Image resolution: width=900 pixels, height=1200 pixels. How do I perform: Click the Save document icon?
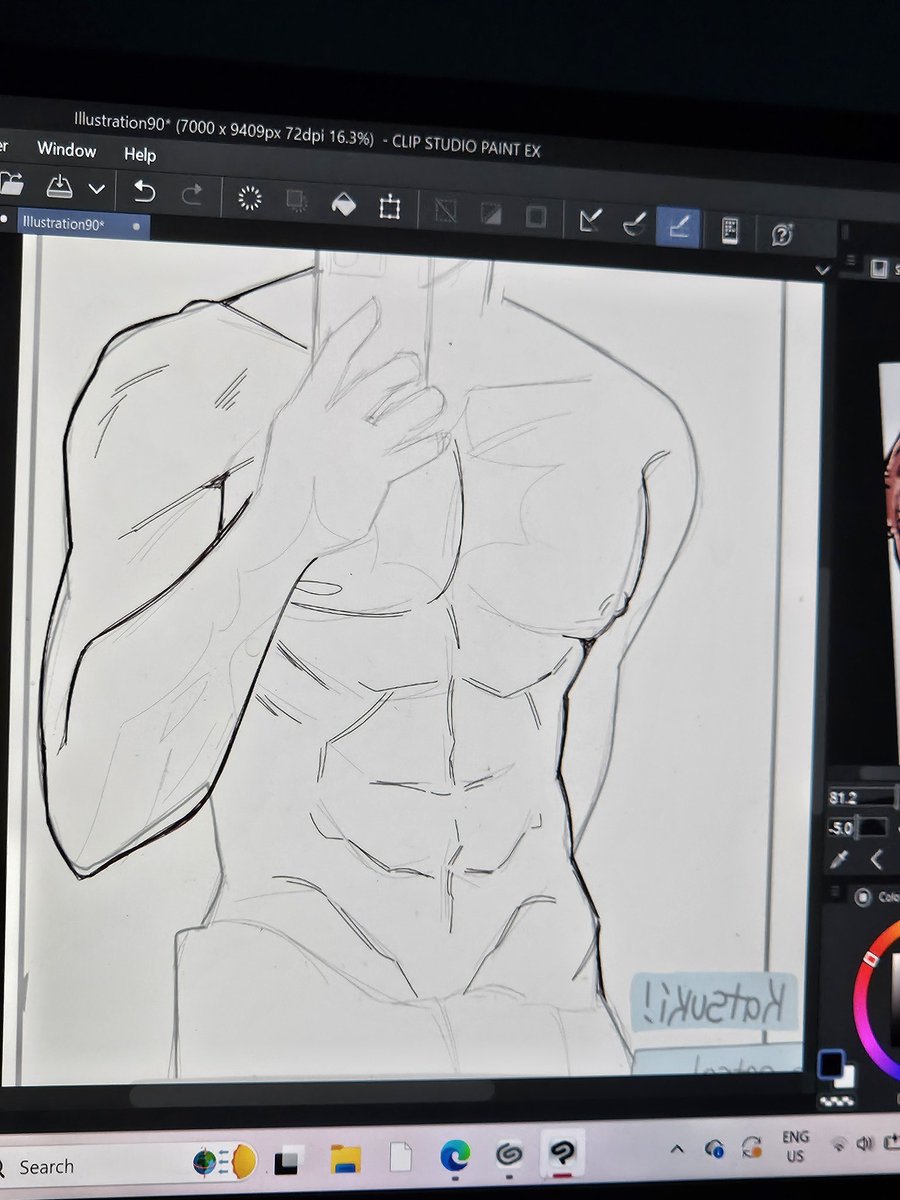pos(60,187)
